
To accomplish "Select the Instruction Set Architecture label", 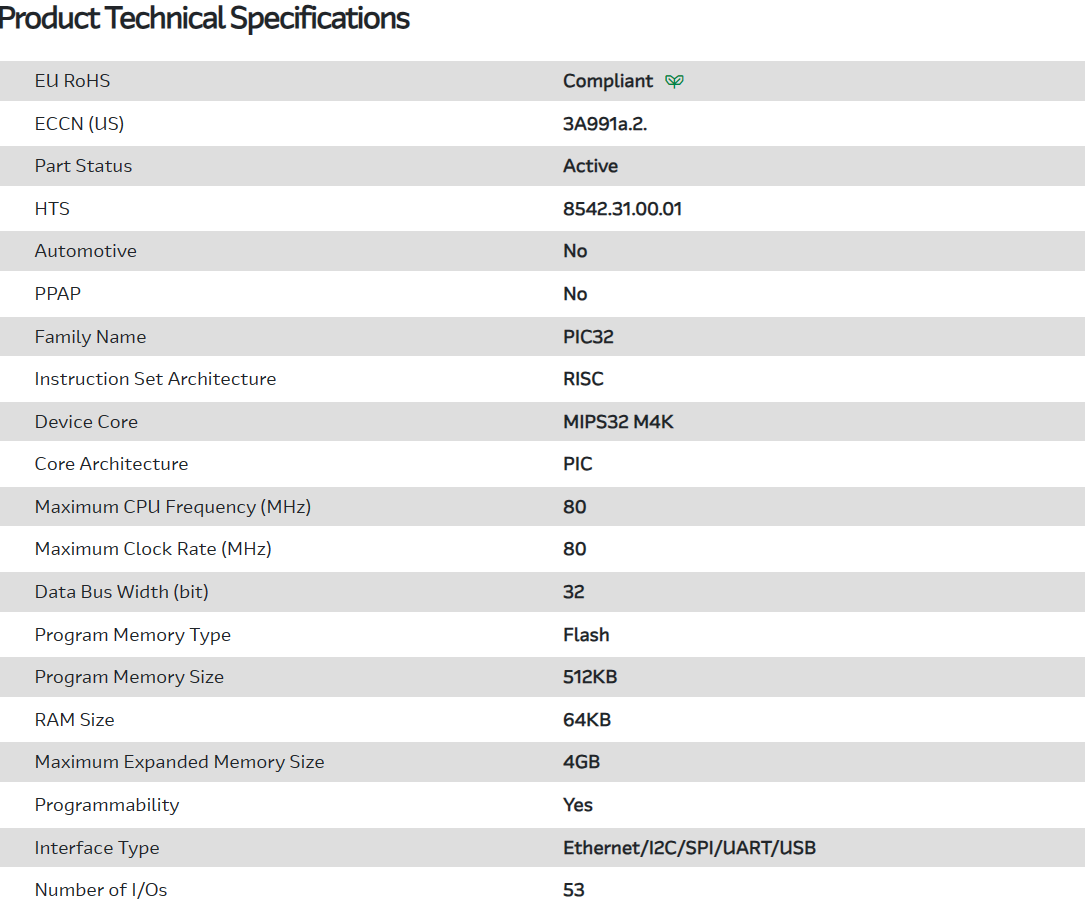I will click(155, 379).
